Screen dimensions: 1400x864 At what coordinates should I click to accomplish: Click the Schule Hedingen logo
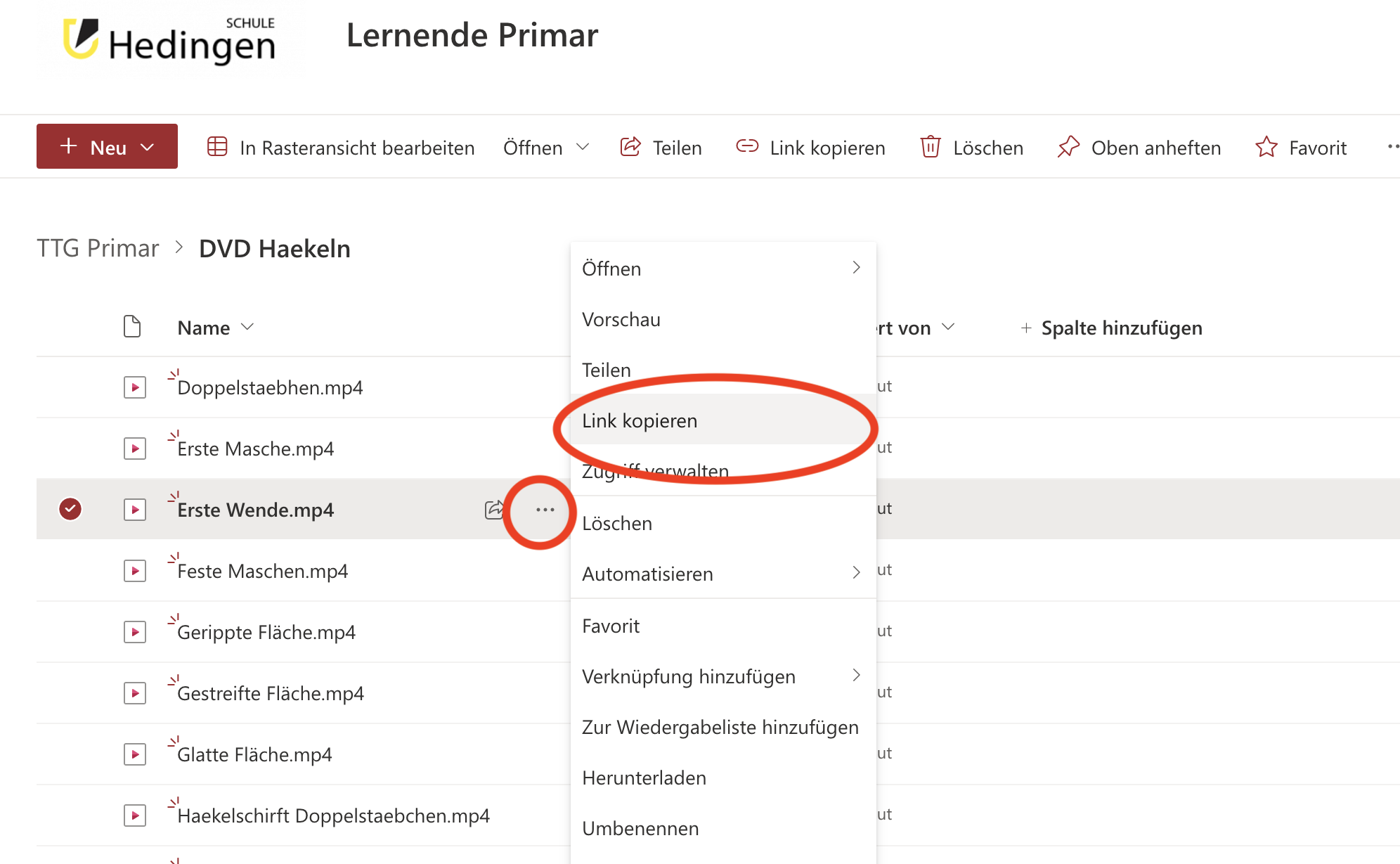click(170, 41)
